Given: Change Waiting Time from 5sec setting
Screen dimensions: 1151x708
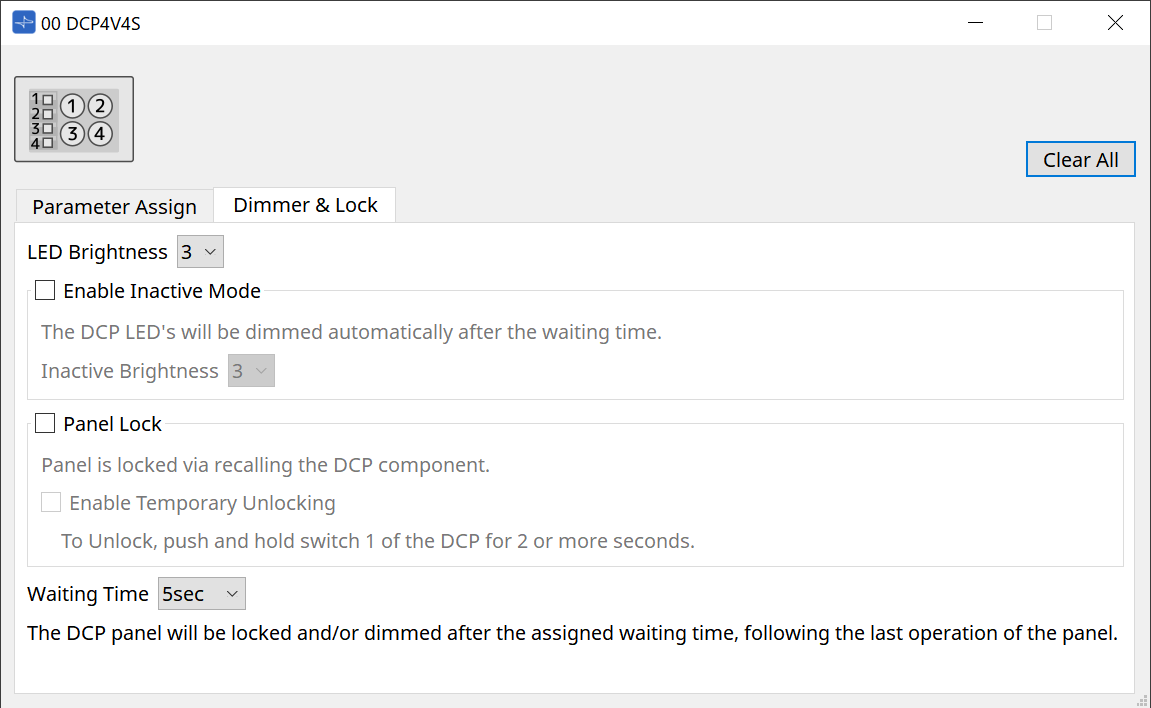Looking at the screenshot, I should coord(201,593).
